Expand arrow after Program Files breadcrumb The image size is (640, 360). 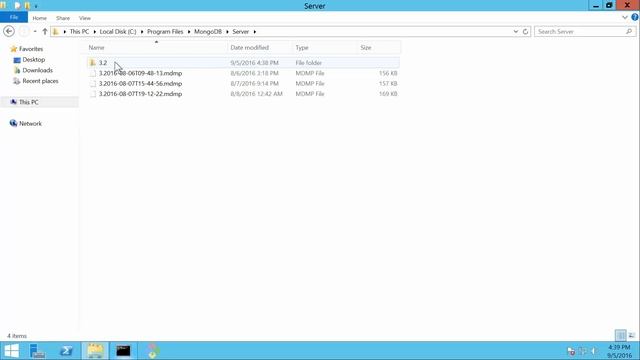[x=189, y=31]
